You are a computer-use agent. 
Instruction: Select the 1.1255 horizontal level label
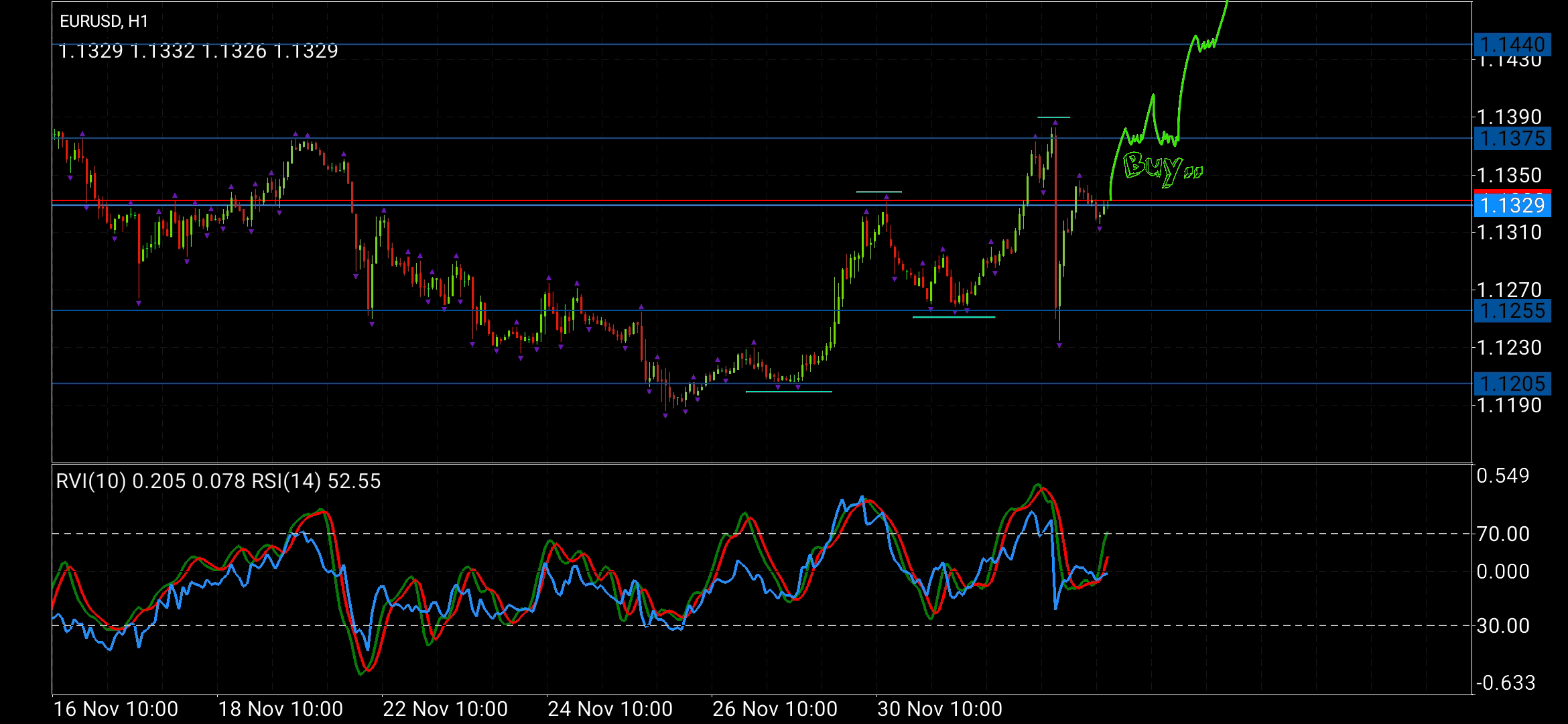(1512, 311)
